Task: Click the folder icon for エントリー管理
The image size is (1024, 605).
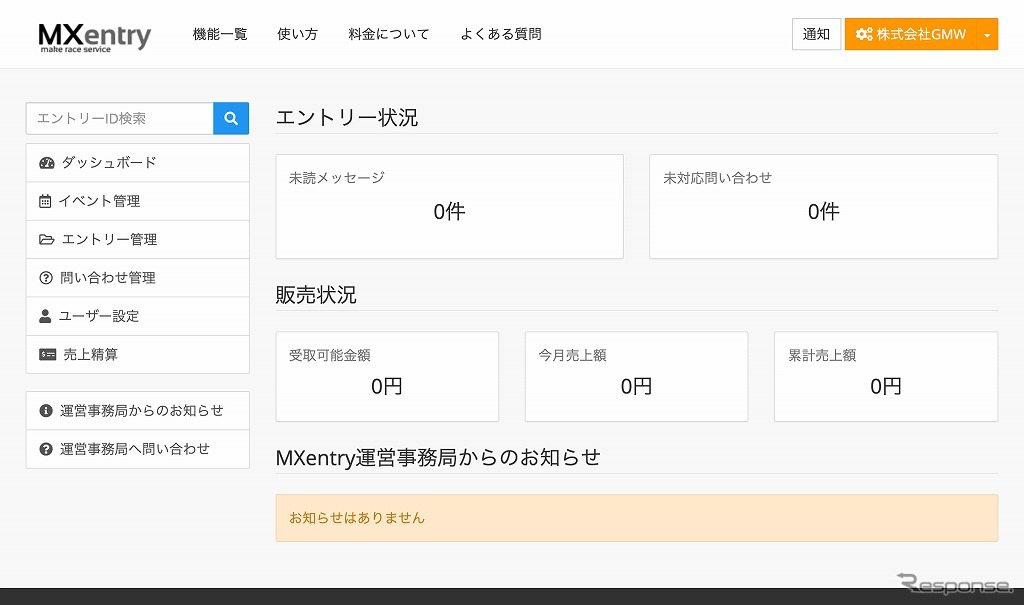Action: 46,240
